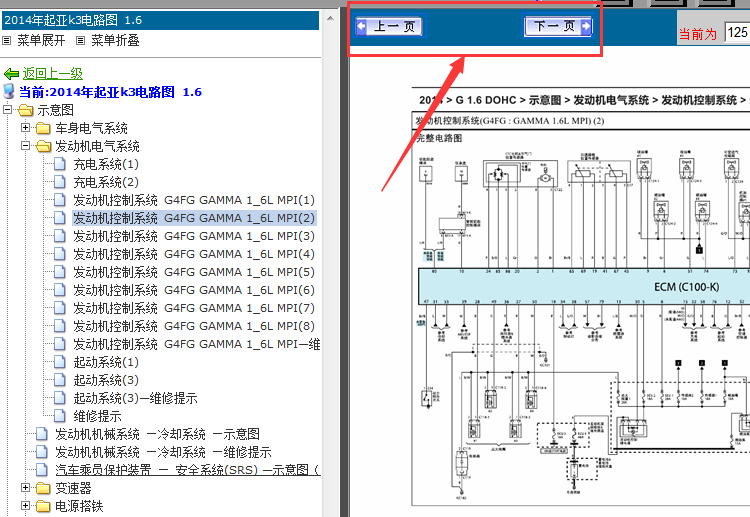Go to next page with 下一页 button
The image size is (750, 517).
[x=558, y=26]
